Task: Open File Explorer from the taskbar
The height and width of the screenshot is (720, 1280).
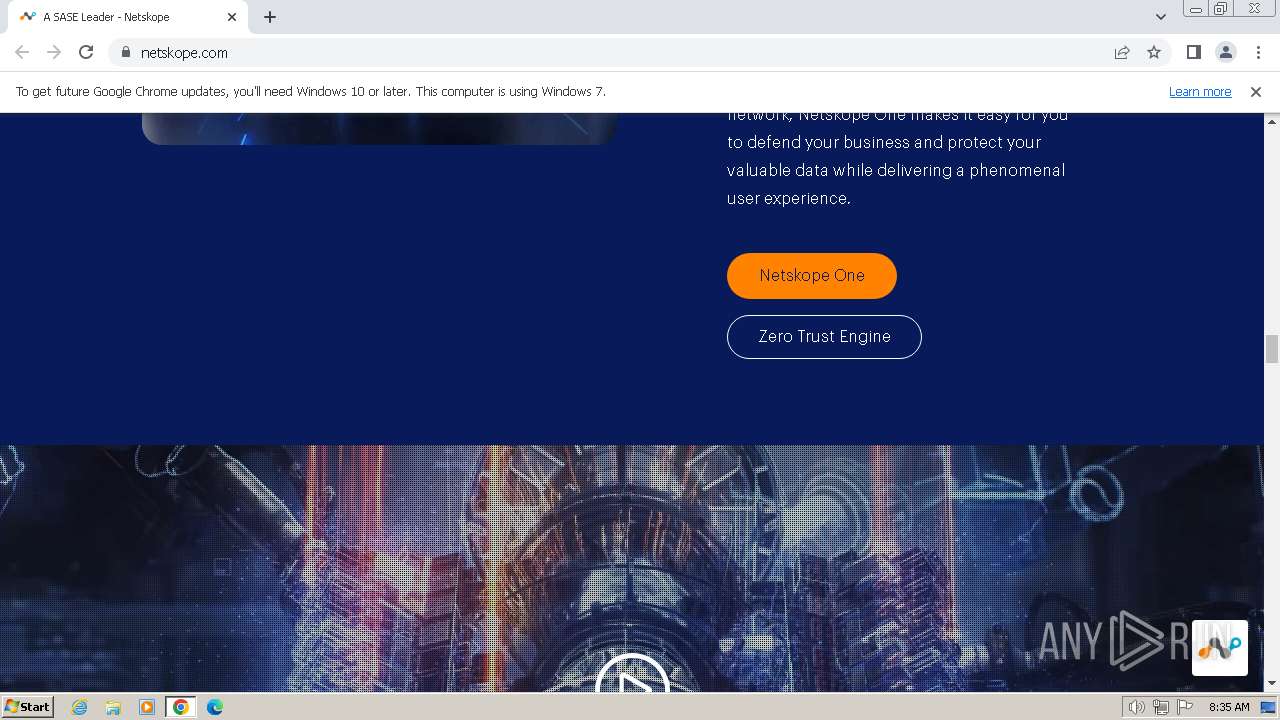Action: (x=113, y=707)
